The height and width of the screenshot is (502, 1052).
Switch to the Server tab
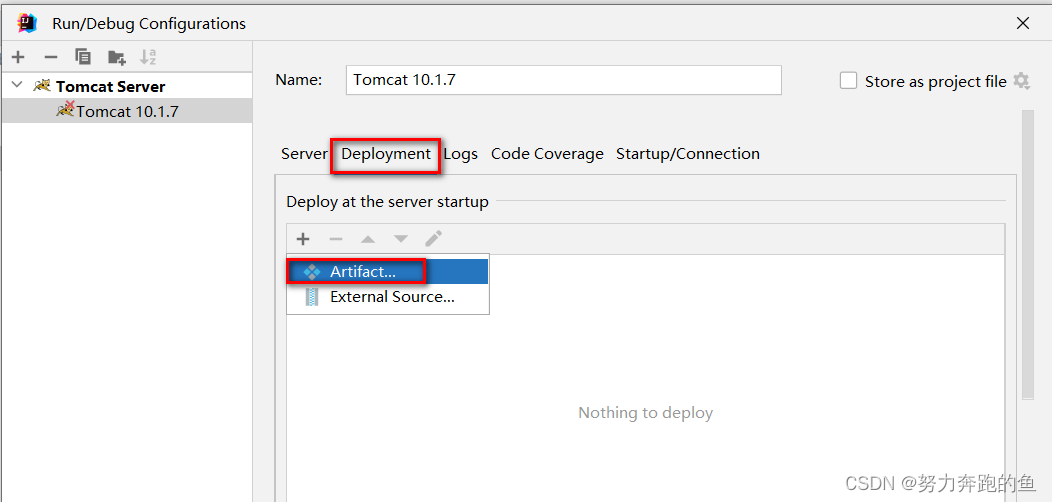(304, 154)
